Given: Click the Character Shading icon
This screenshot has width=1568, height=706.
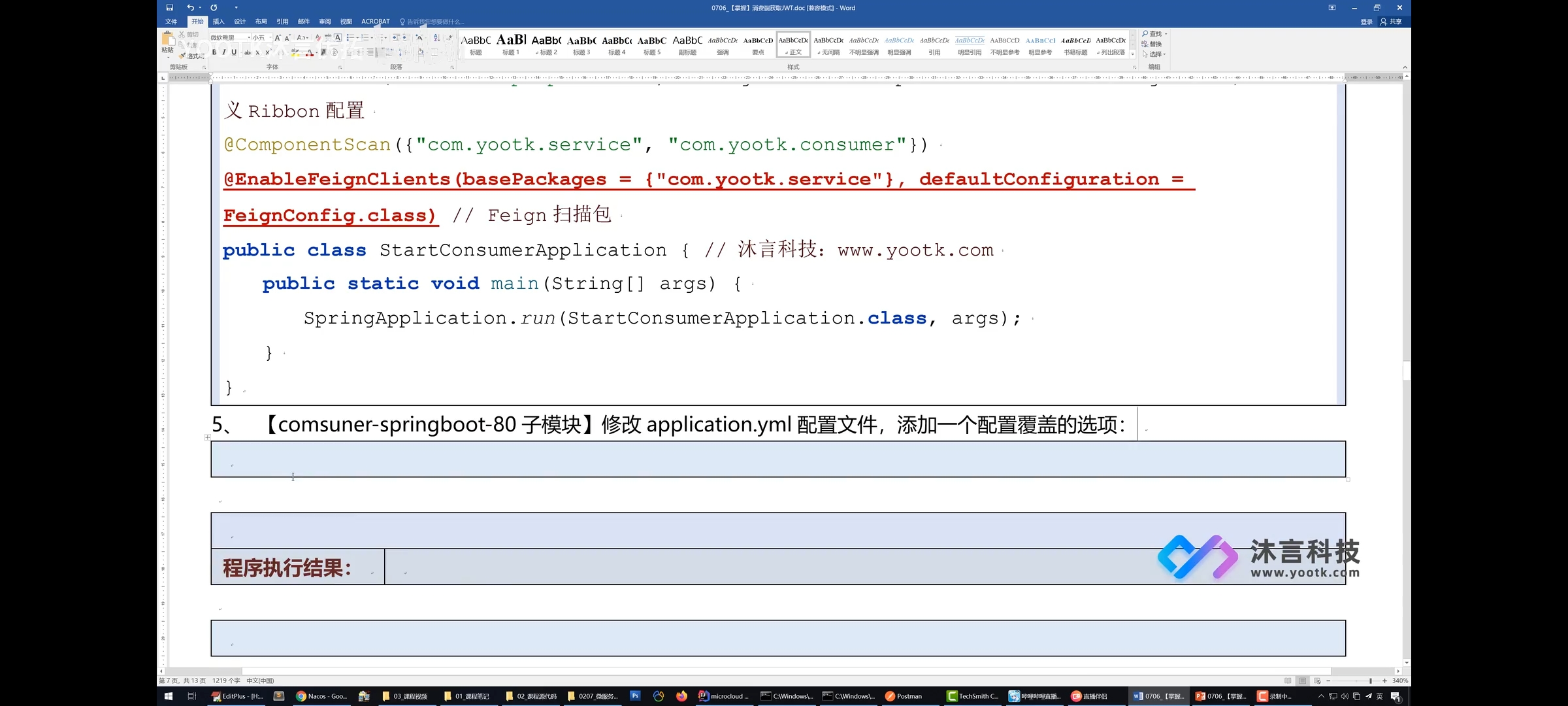Looking at the screenshot, I should click(x=323, y=52).
